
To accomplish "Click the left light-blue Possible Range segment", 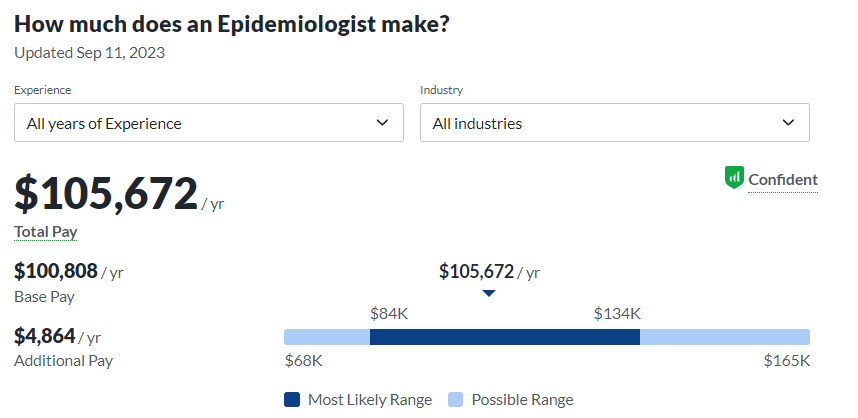I will [x=326, y=337].
